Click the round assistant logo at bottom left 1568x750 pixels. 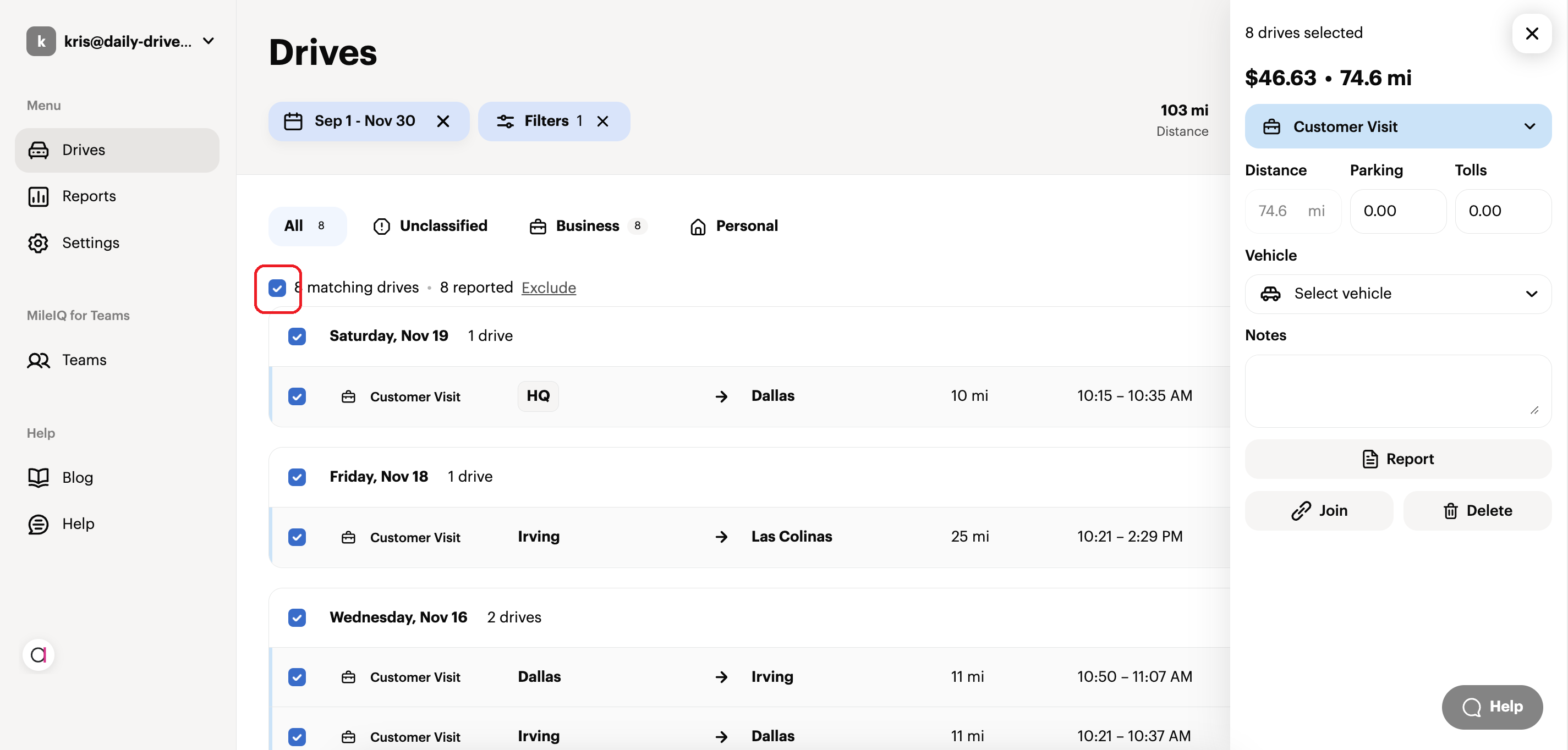coord(39,655)
